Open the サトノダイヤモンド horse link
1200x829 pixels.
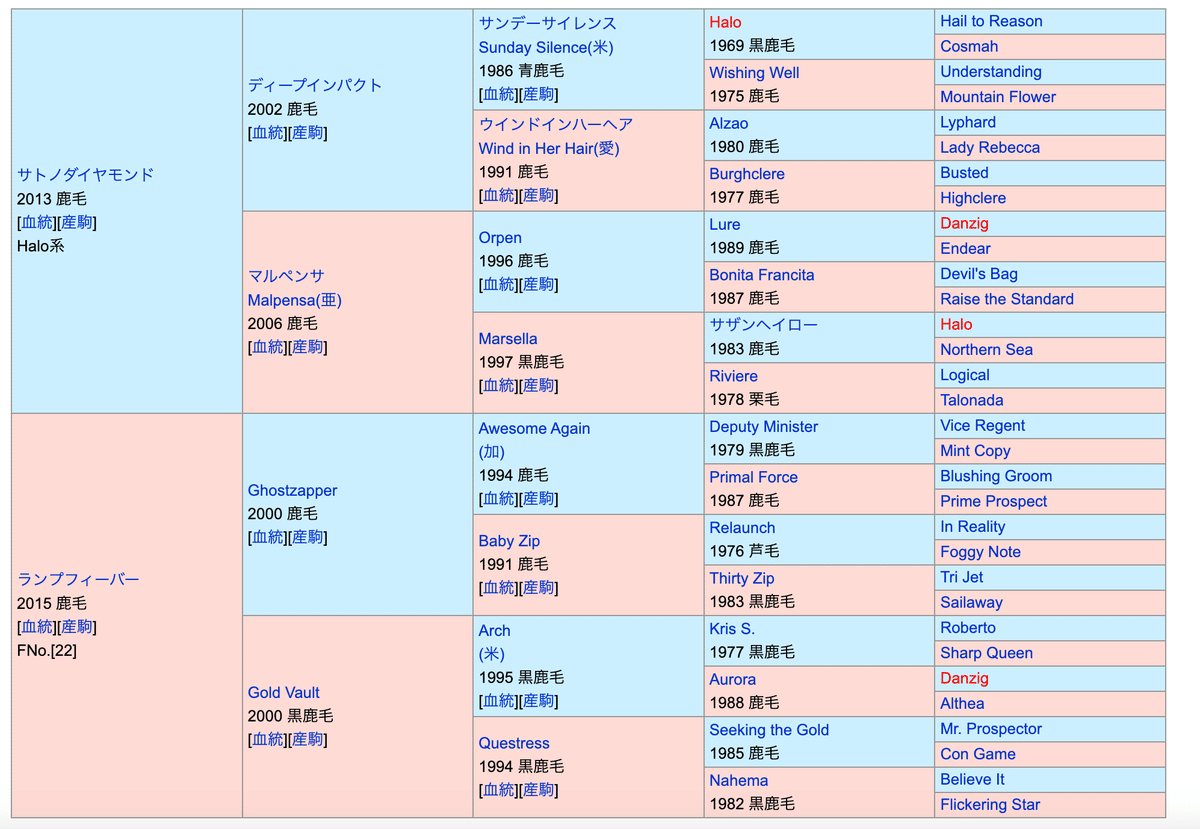pos(85,174)
